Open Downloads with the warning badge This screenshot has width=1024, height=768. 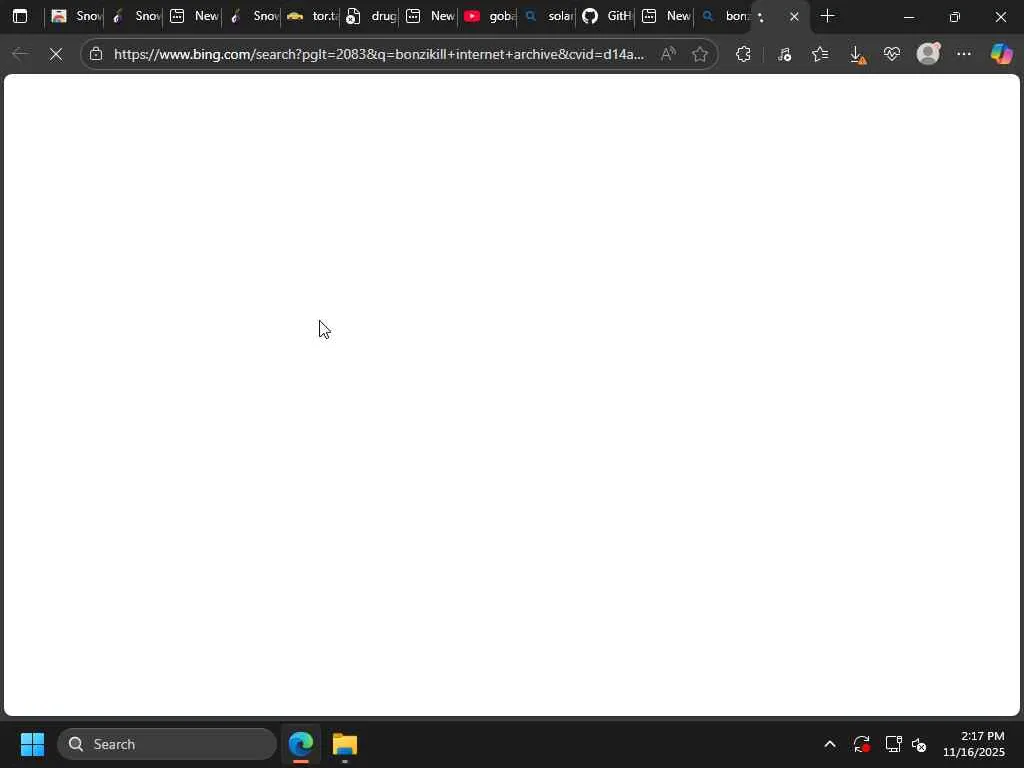pos(857,54)
